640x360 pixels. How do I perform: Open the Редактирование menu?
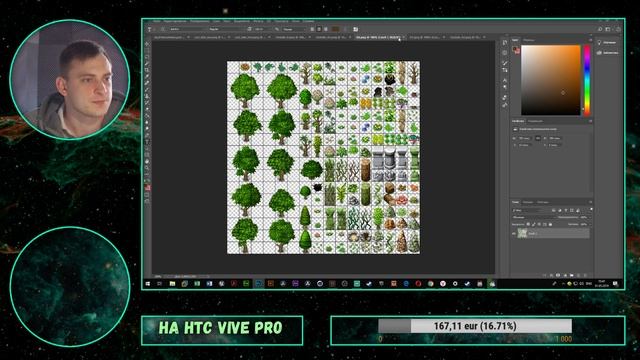point(175,21)
